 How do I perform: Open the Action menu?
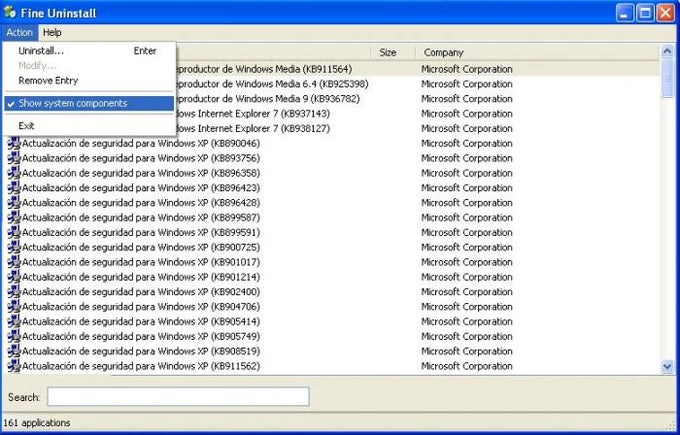tap(20, 33)
